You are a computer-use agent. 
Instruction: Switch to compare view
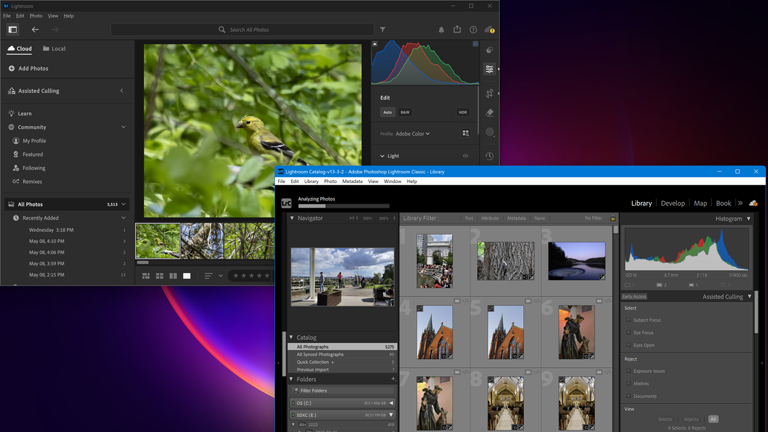click(x=173, y=276)
